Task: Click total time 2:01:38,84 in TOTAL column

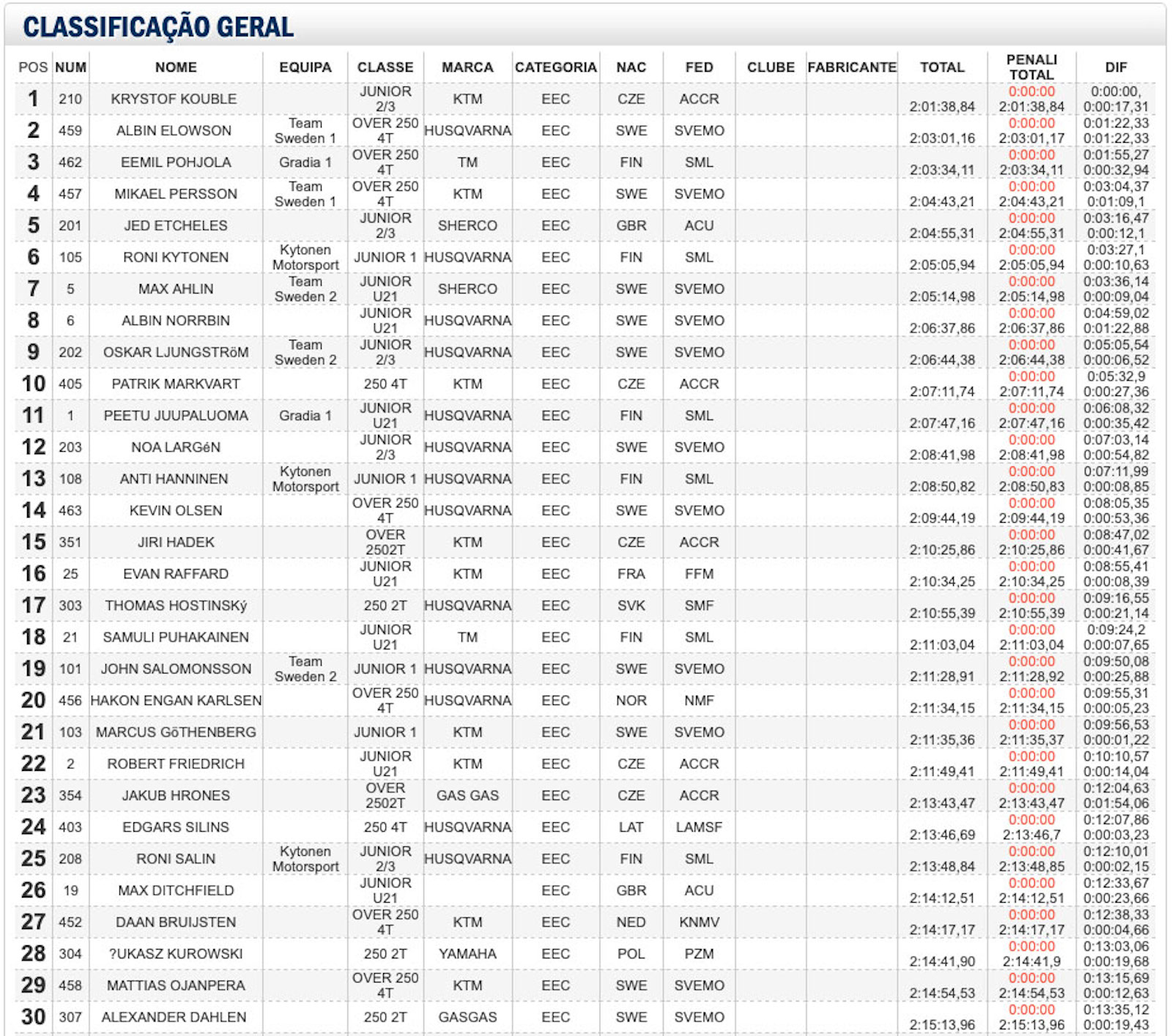Action: [x=942, y=107]
